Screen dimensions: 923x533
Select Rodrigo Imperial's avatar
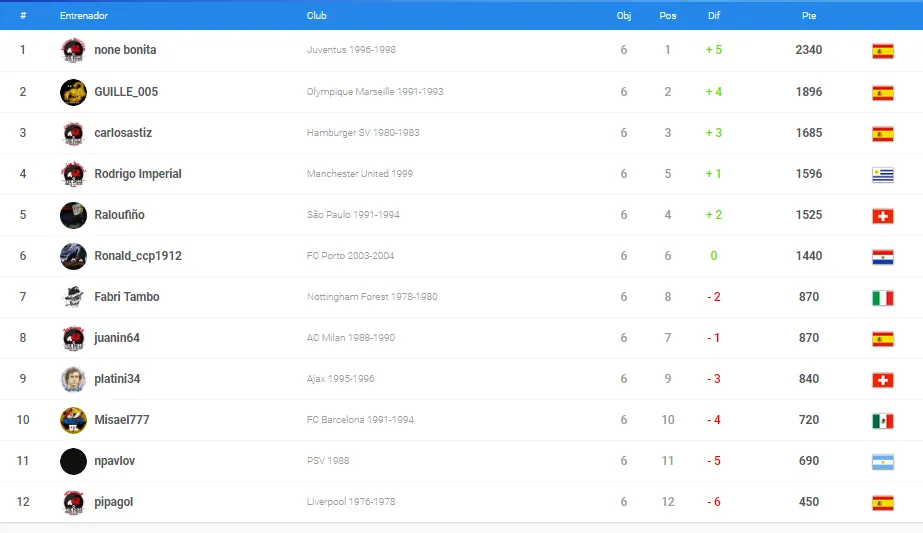73,174
